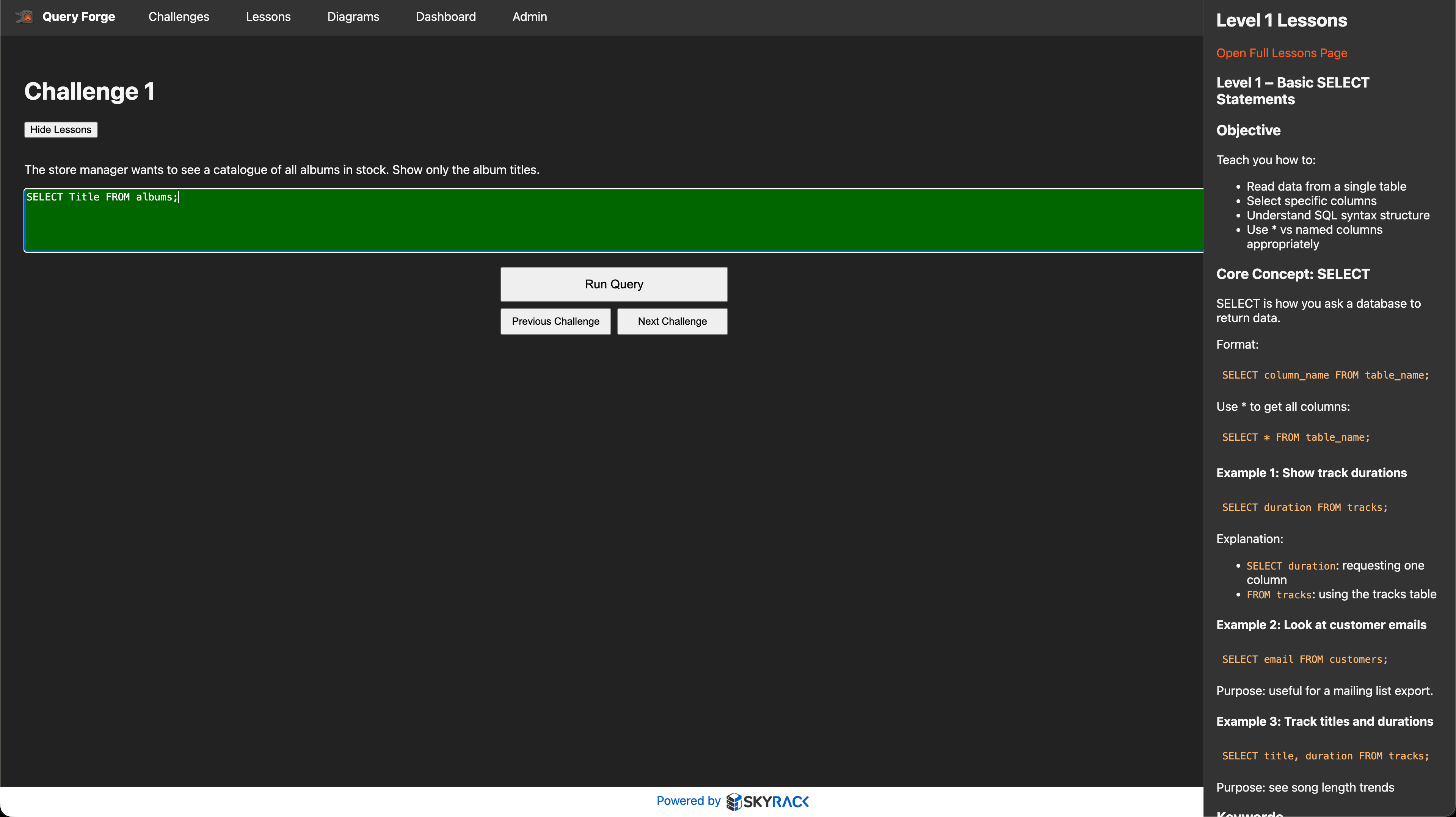Go to the Dashboard
Screen dimensions: 1456x817
446,16
